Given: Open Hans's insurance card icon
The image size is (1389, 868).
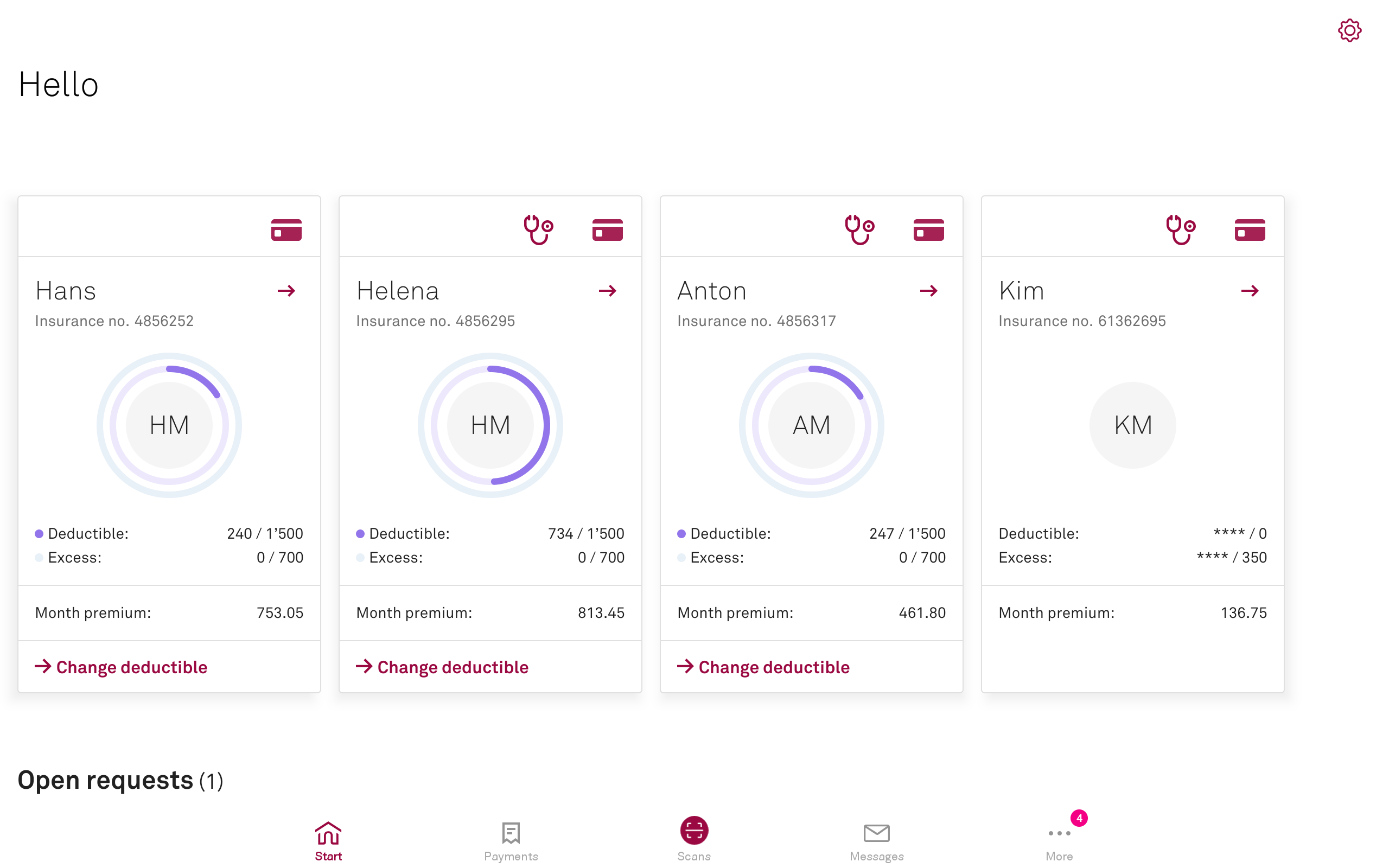Looking at the screenshot, I should point(286,229).
